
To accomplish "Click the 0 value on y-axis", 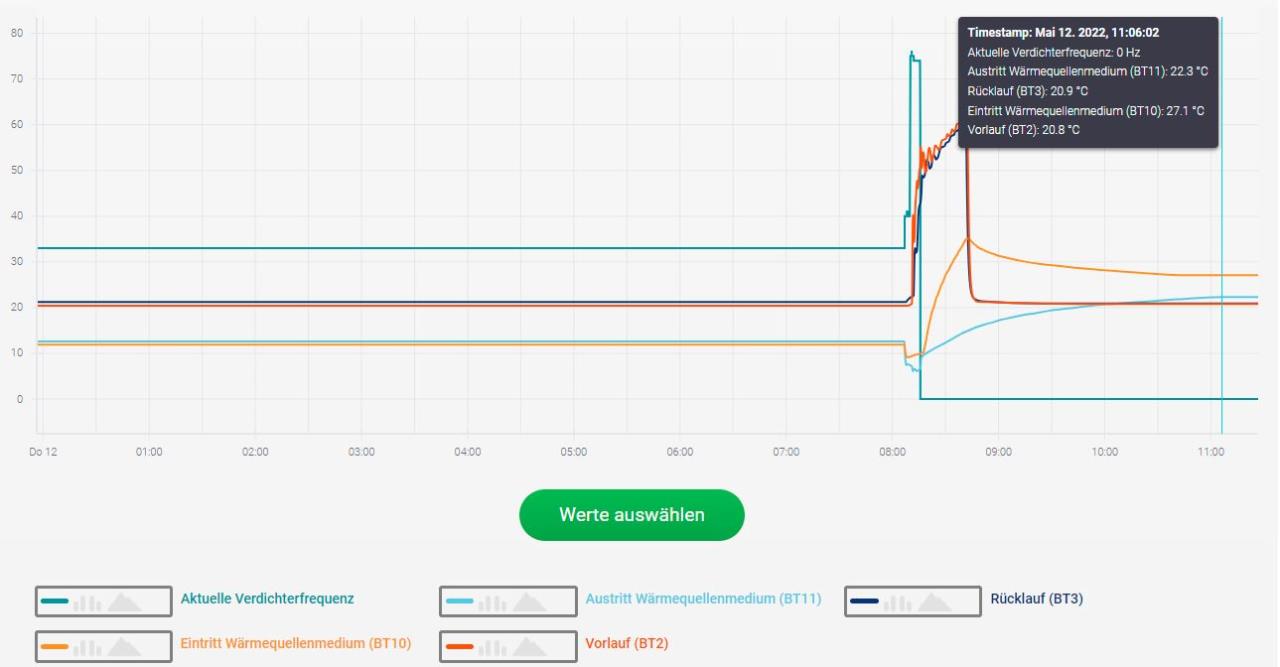I will coord(20,399).
